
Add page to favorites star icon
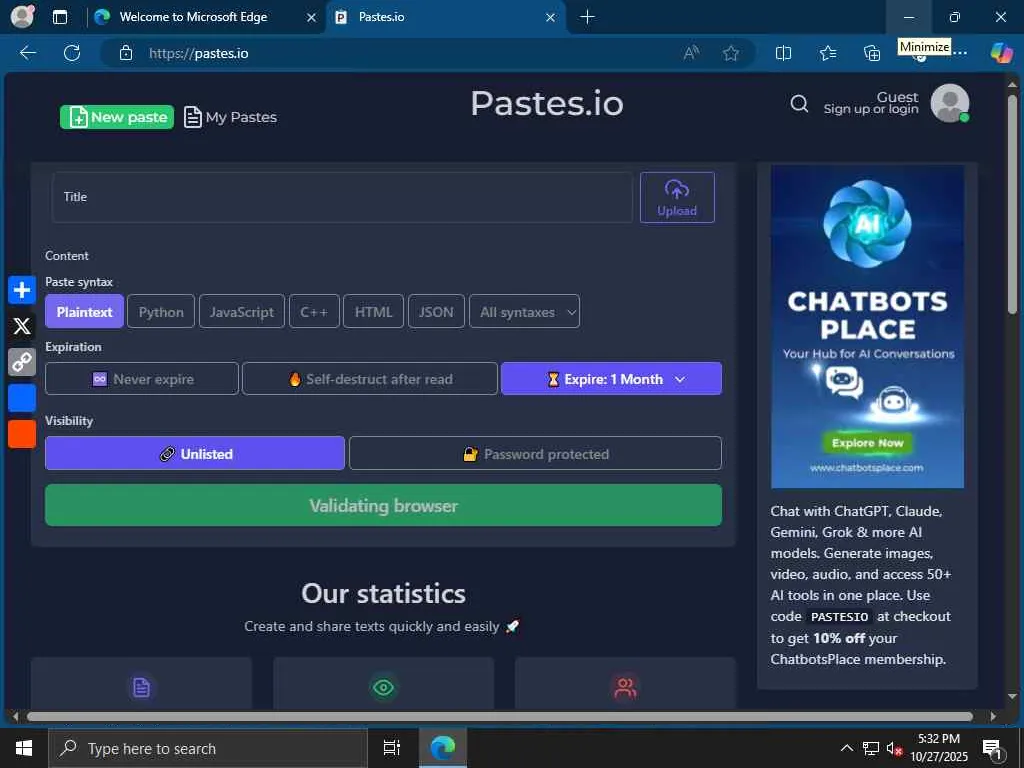pyautogui.click(x=731, y=53)
